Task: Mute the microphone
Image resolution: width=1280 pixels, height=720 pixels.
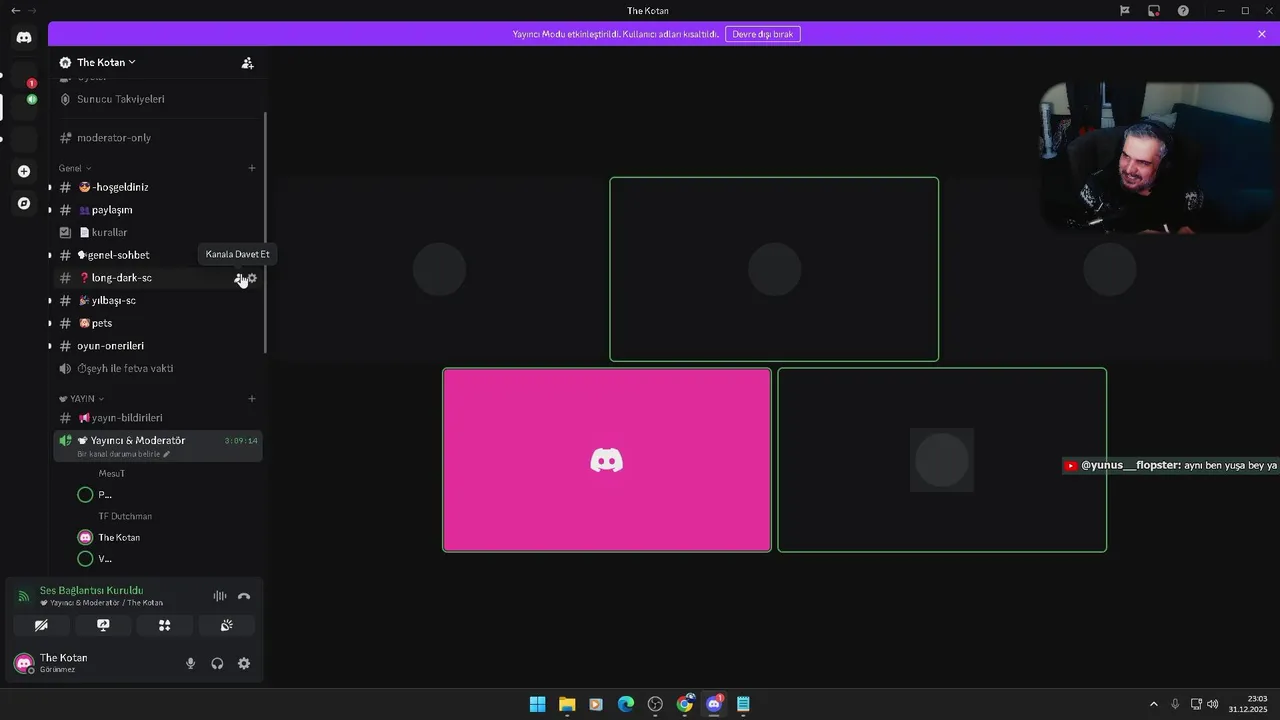Action: (191, 663)
